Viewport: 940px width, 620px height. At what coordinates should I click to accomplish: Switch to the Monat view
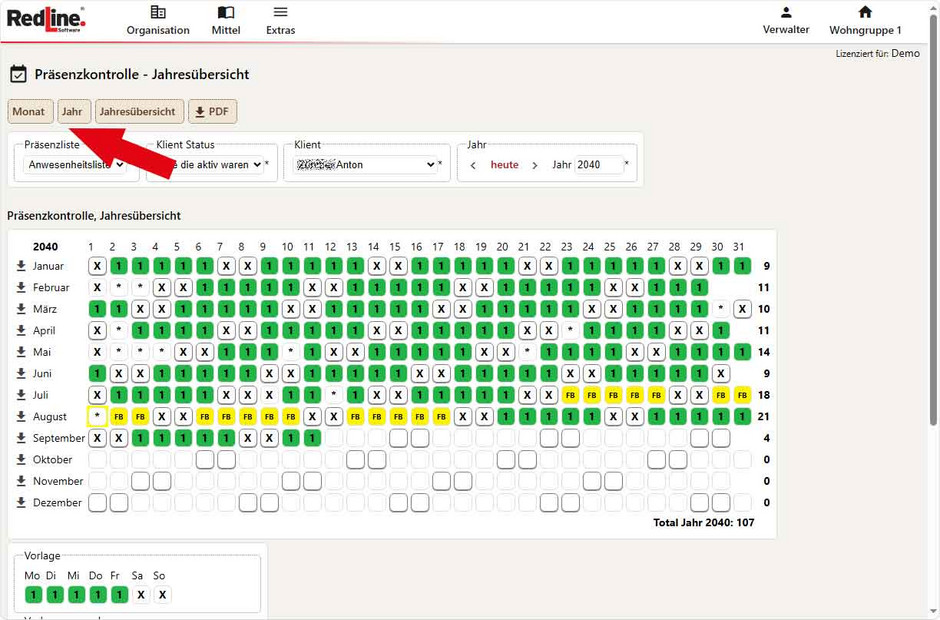click(x=29, y=112)
